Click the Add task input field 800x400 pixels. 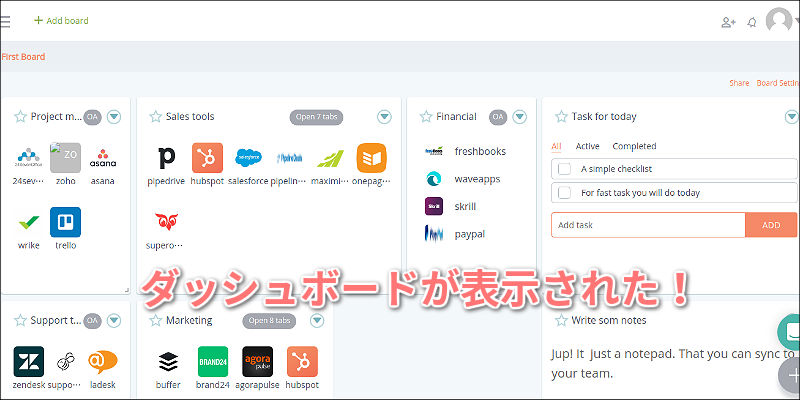point(648,225)
